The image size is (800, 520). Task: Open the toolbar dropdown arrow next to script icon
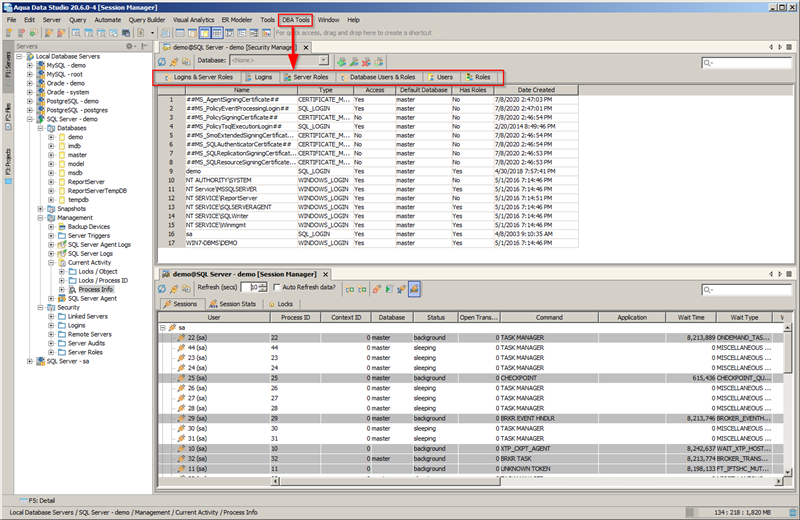coord(152,33)
